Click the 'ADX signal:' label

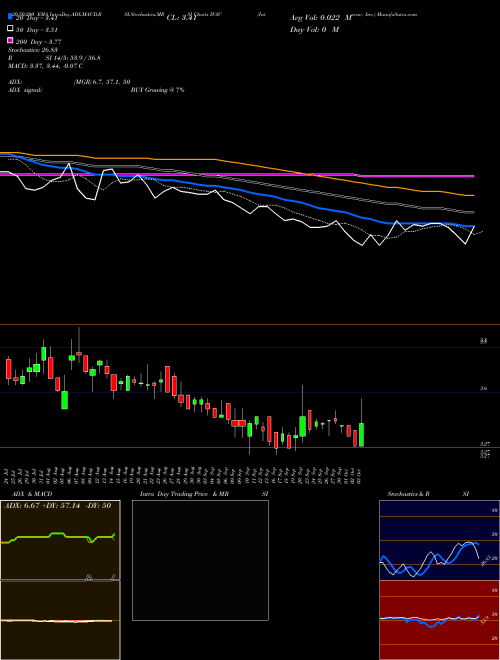click(25, 90)
